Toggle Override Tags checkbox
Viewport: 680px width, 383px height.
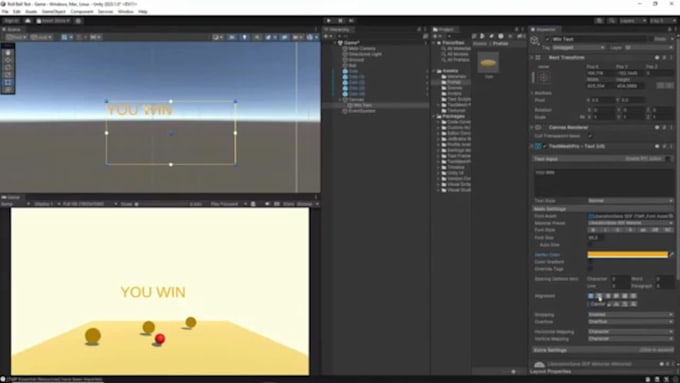coord(590,269)
